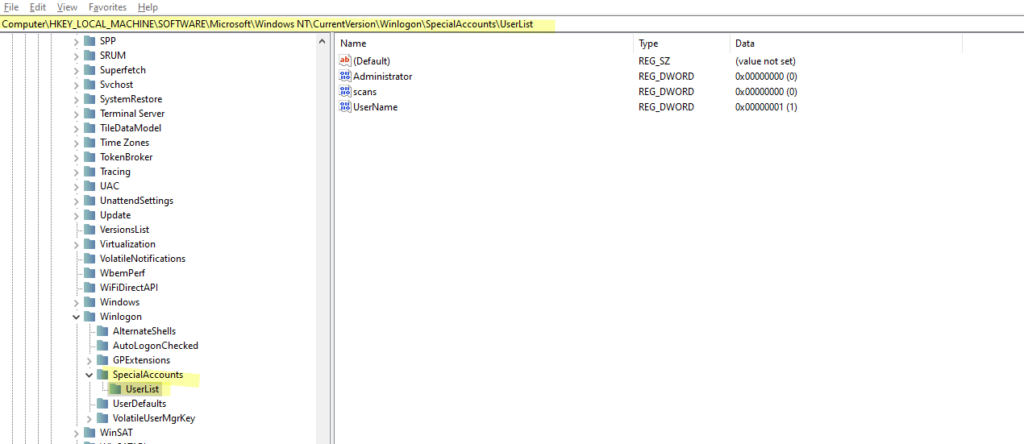Click the UserName data 0x00000001 (1)
Image resolution: width=1024 pixels, height=444 pixels.
(x=766, y=107)
